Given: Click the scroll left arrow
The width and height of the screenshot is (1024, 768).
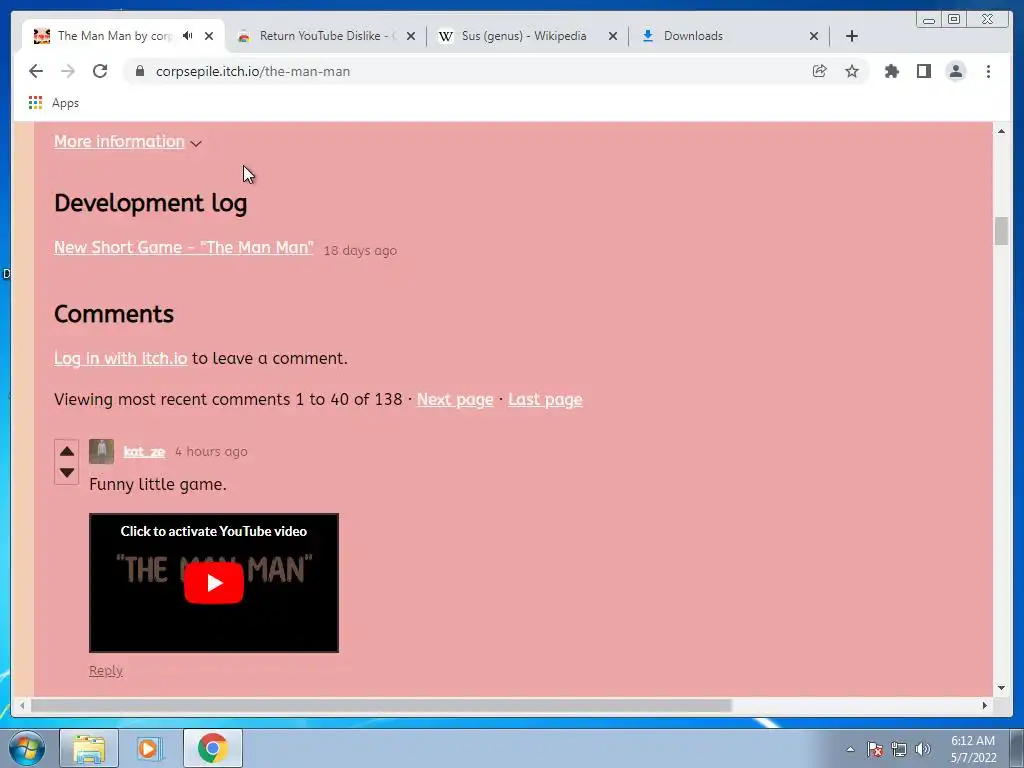Looking at the screenshot, I should tap(22, 705).
